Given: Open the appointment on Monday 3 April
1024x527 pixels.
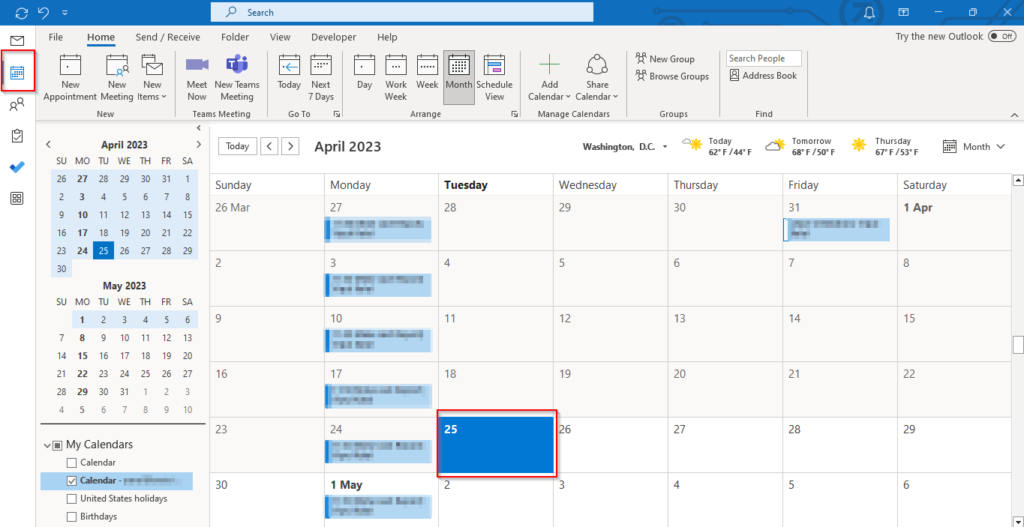Looking at the screenshot, I should point(379,285).
